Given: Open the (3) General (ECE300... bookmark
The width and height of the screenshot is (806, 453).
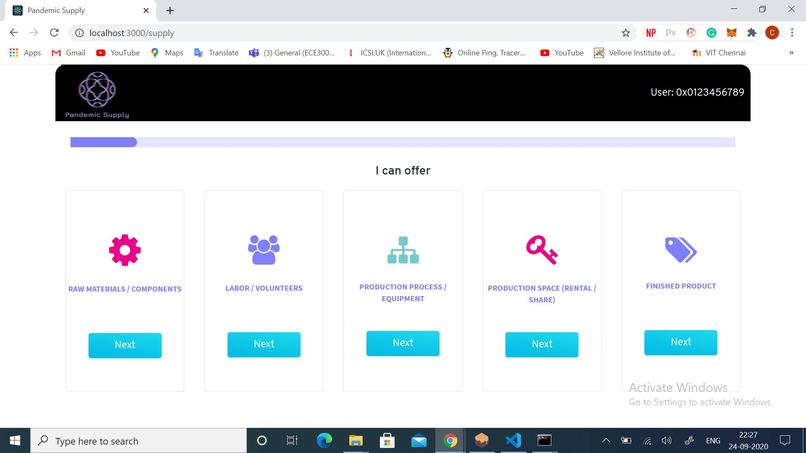Looking at the screenshot, I should click(291, 52).
